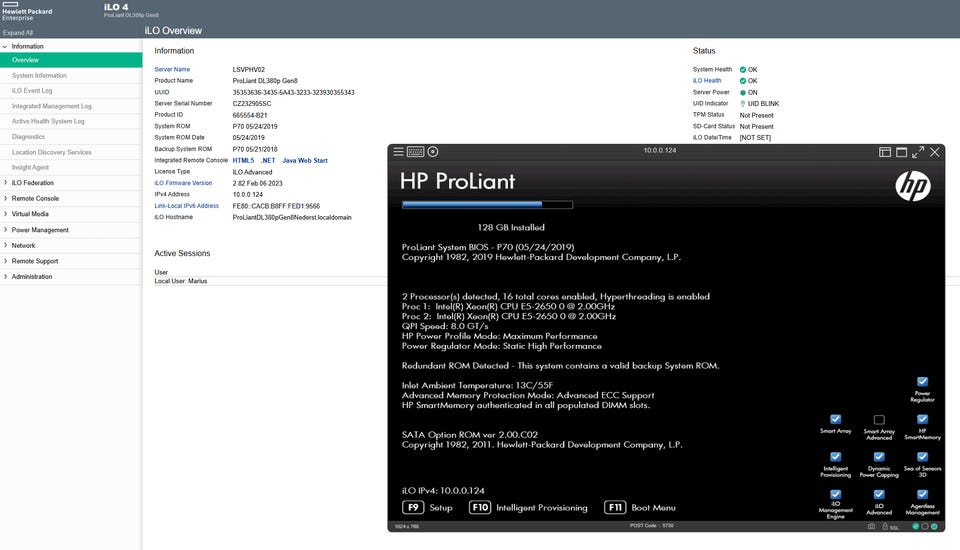Open System Information in the sidebar
Viewport: 960px width, 550px height.
pyautogui.click(x=71, y=75)
